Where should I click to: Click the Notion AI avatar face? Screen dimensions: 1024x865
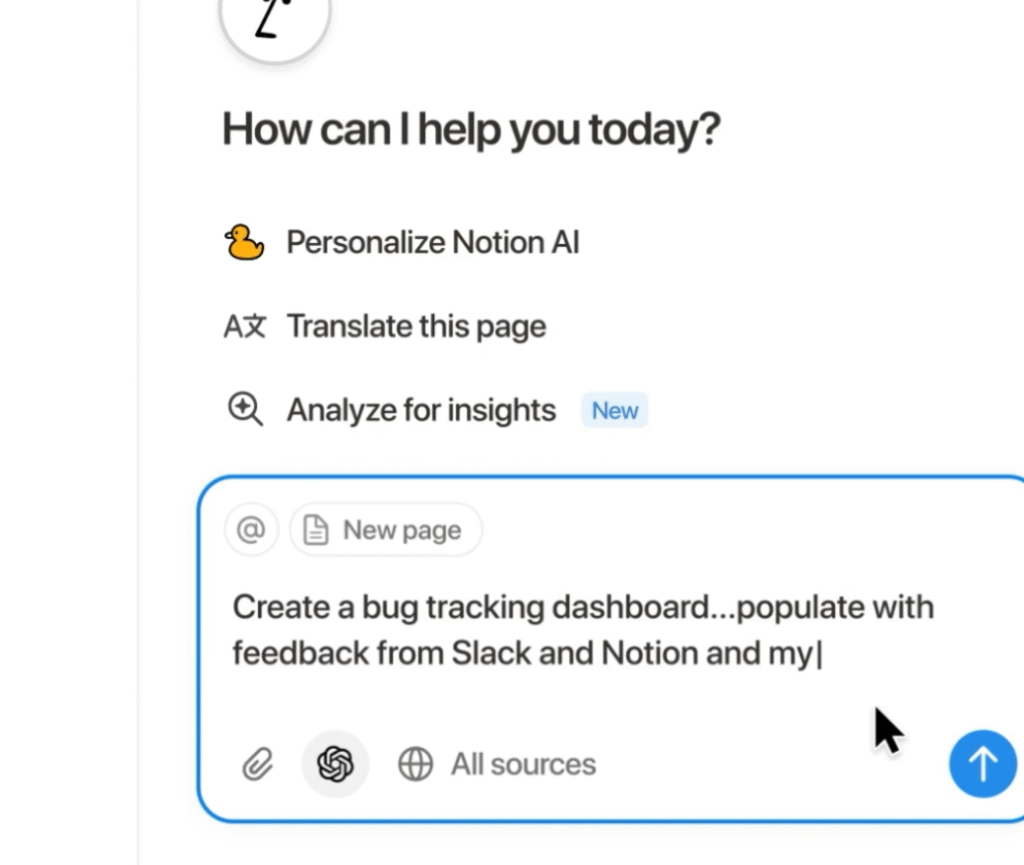click(x=275, y=20)
